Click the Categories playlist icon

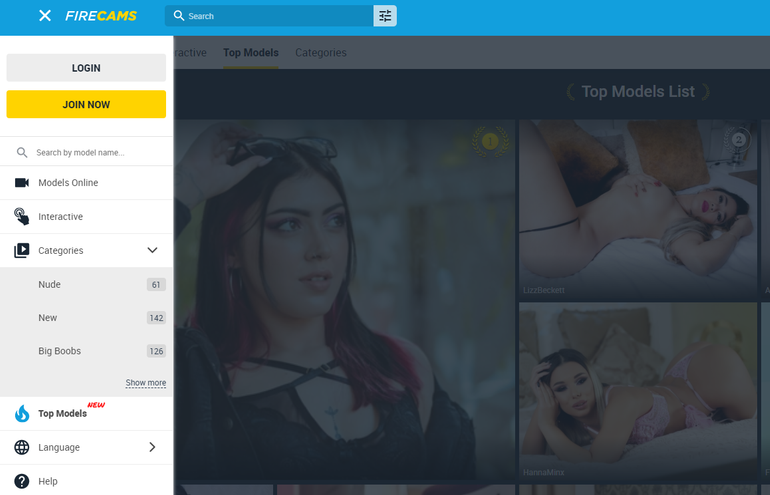click(x=22, y=250)
